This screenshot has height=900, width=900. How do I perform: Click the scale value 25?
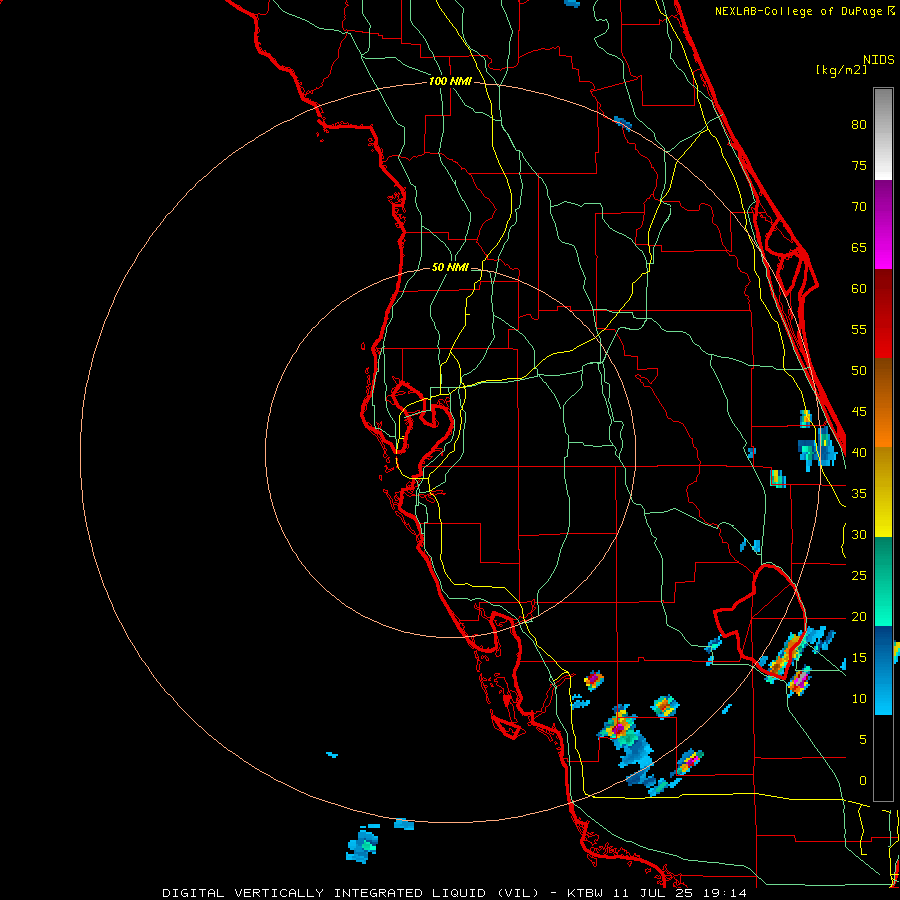pyautogui.click(x=859, y=576)
